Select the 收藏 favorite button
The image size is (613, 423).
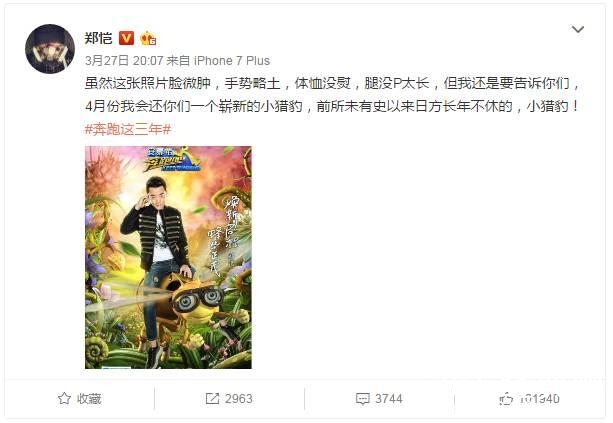[80, 399]
